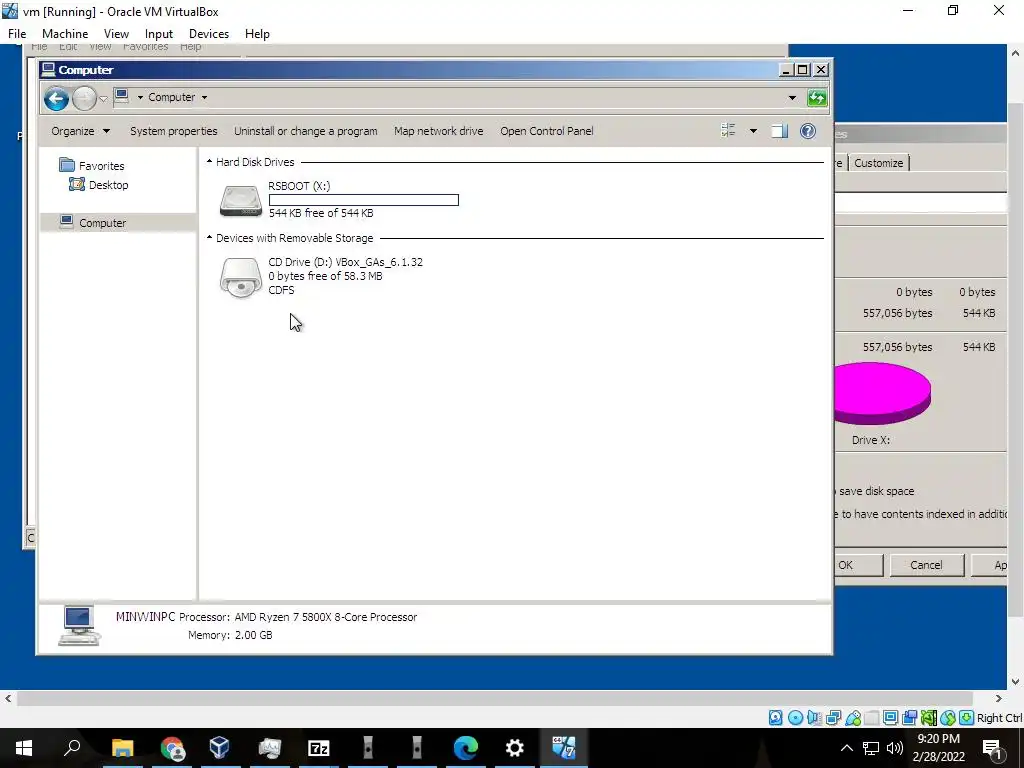
Task: Open the VirtualBox Help menu
Action: click(x=257, y=34)
